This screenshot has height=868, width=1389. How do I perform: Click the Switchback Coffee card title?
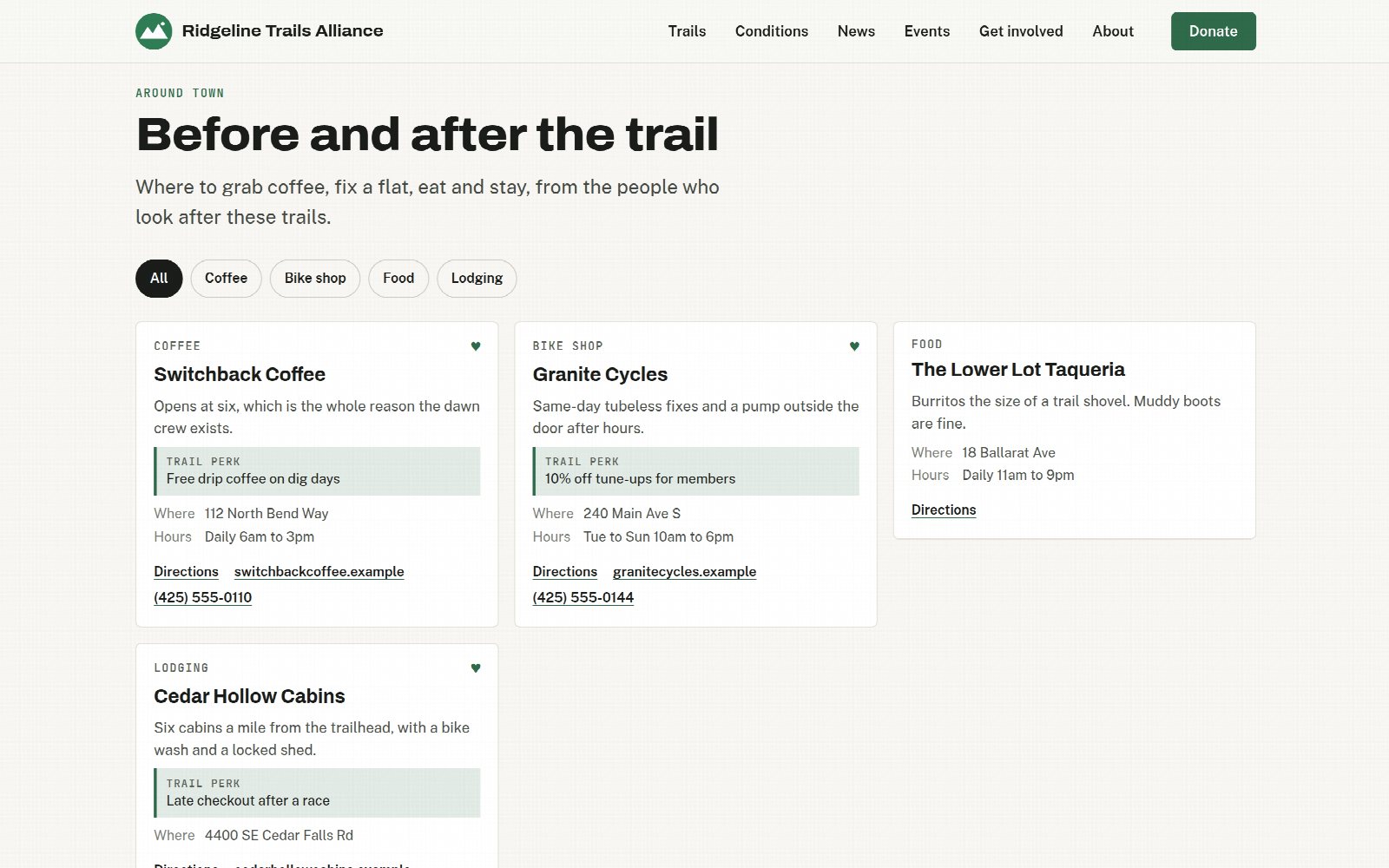coord(240,375)
